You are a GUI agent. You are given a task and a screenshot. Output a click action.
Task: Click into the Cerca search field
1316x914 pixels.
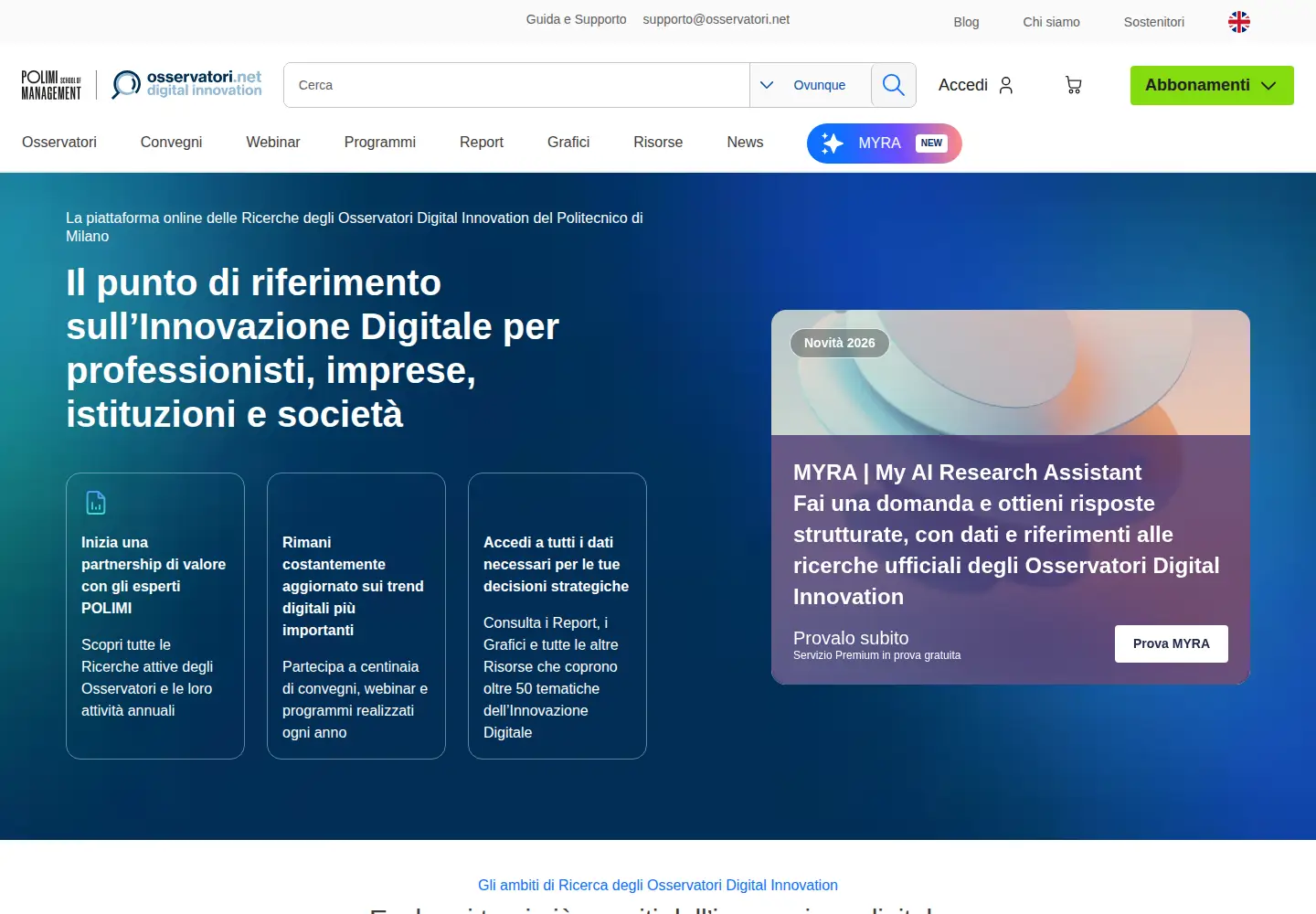point(516,85)
